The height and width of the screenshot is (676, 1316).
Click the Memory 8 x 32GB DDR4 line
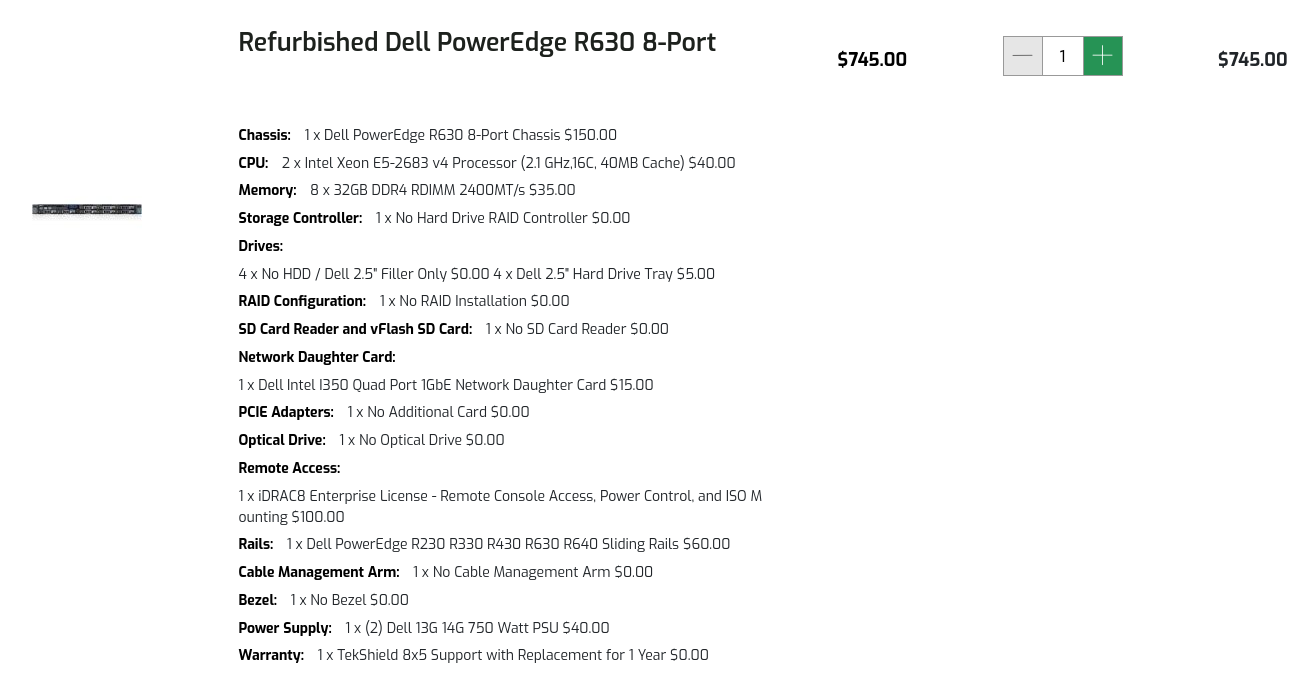pos(406,190)
